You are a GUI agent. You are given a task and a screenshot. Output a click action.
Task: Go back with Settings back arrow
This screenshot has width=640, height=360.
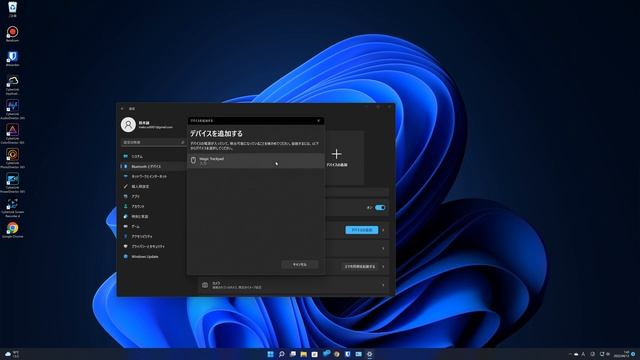pyautogui.click(x=122, y=109)
